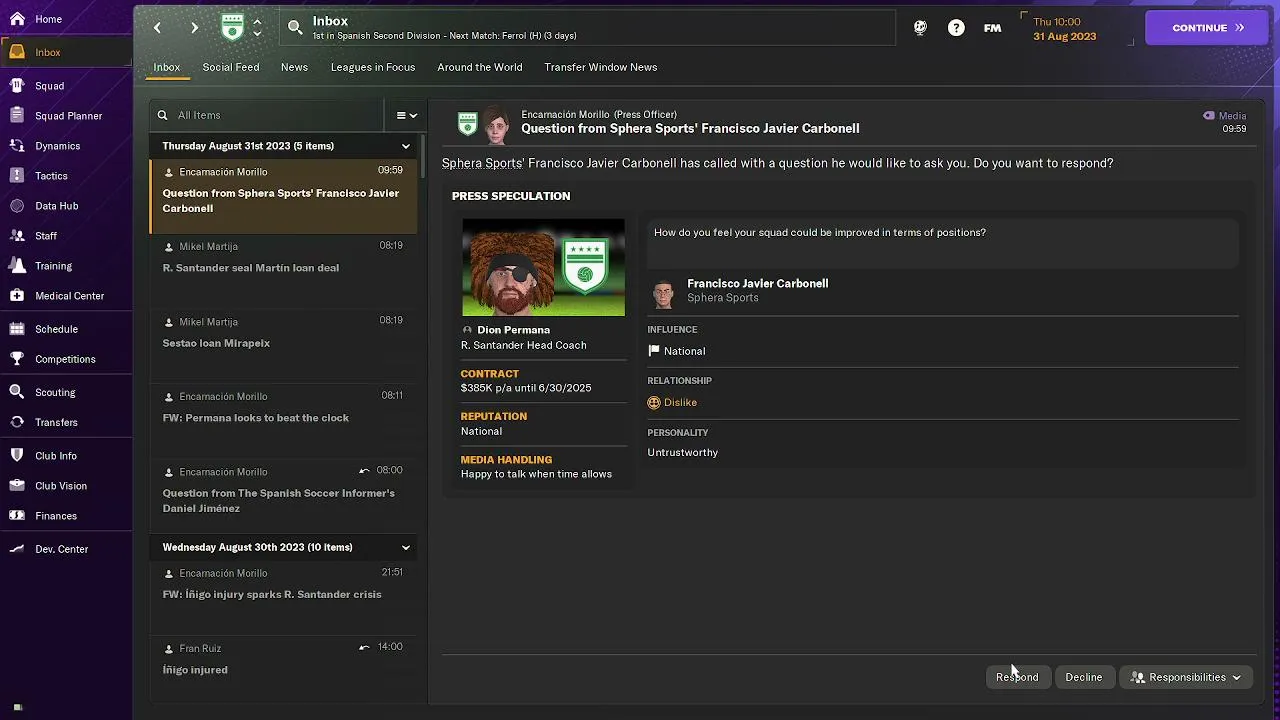Click the global search magnifier icon

coord(295,28)
